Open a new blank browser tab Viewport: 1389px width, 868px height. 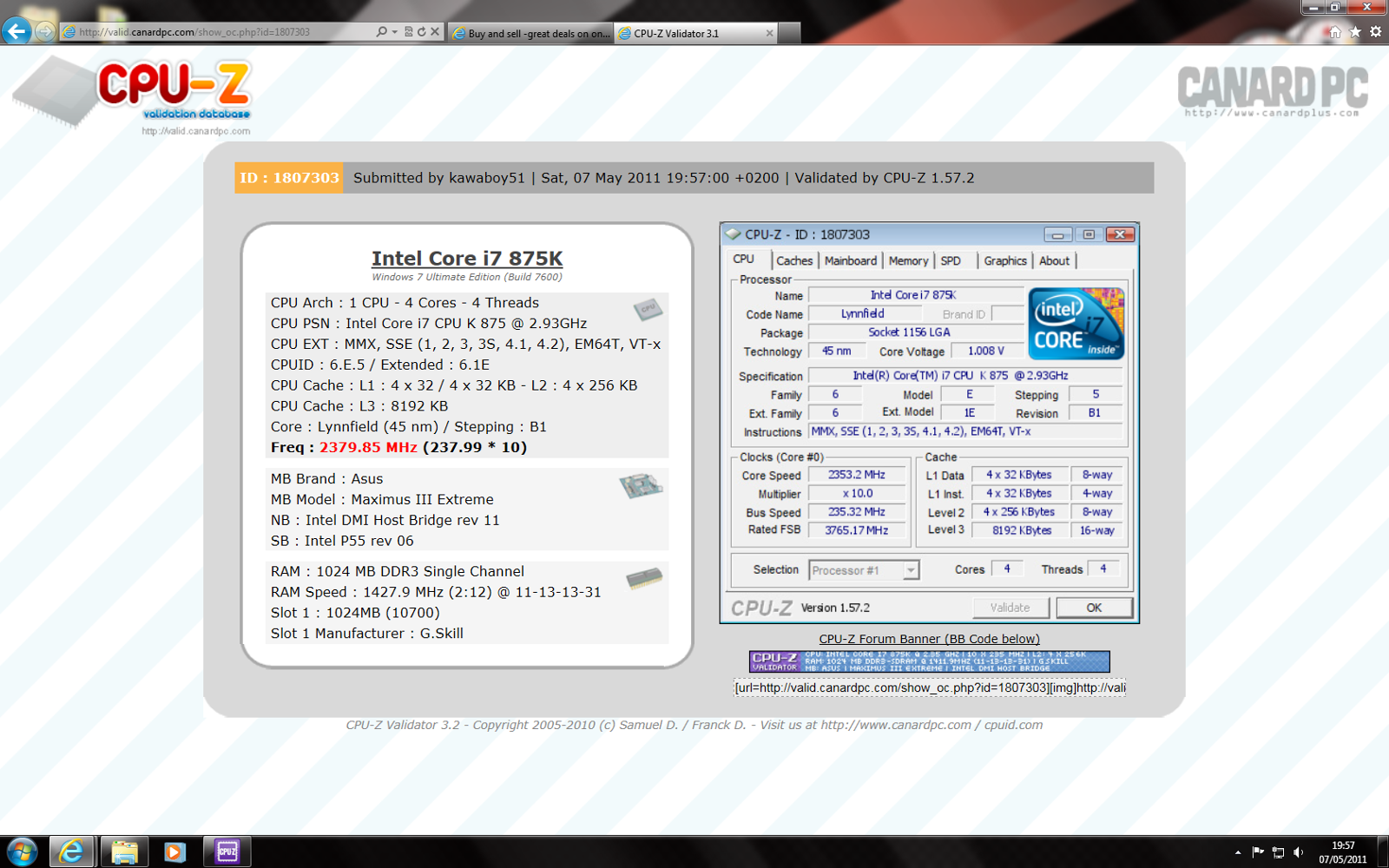pos(789,33)
